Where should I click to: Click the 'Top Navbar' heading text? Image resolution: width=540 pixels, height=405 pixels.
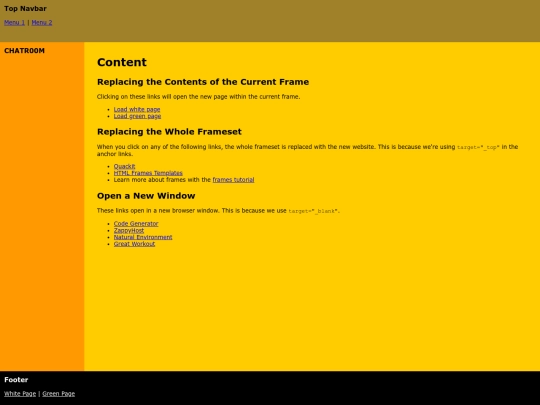pos(25,9)
